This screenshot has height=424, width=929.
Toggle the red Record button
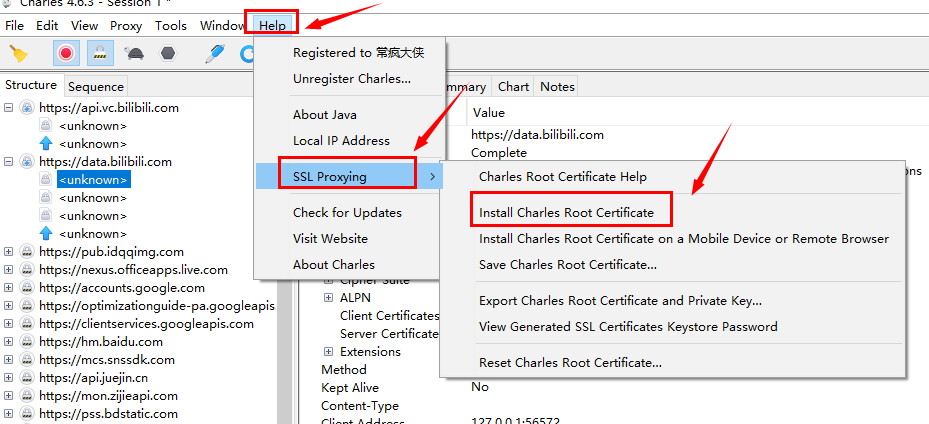tap(66, 54)
